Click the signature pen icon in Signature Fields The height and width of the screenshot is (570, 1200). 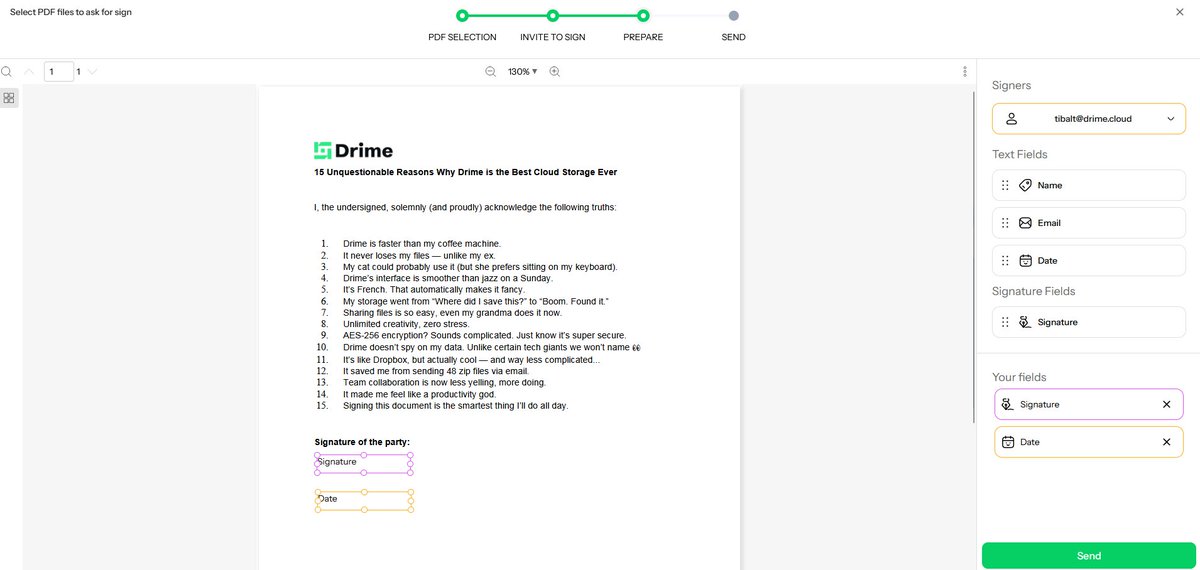point(1025,322)
